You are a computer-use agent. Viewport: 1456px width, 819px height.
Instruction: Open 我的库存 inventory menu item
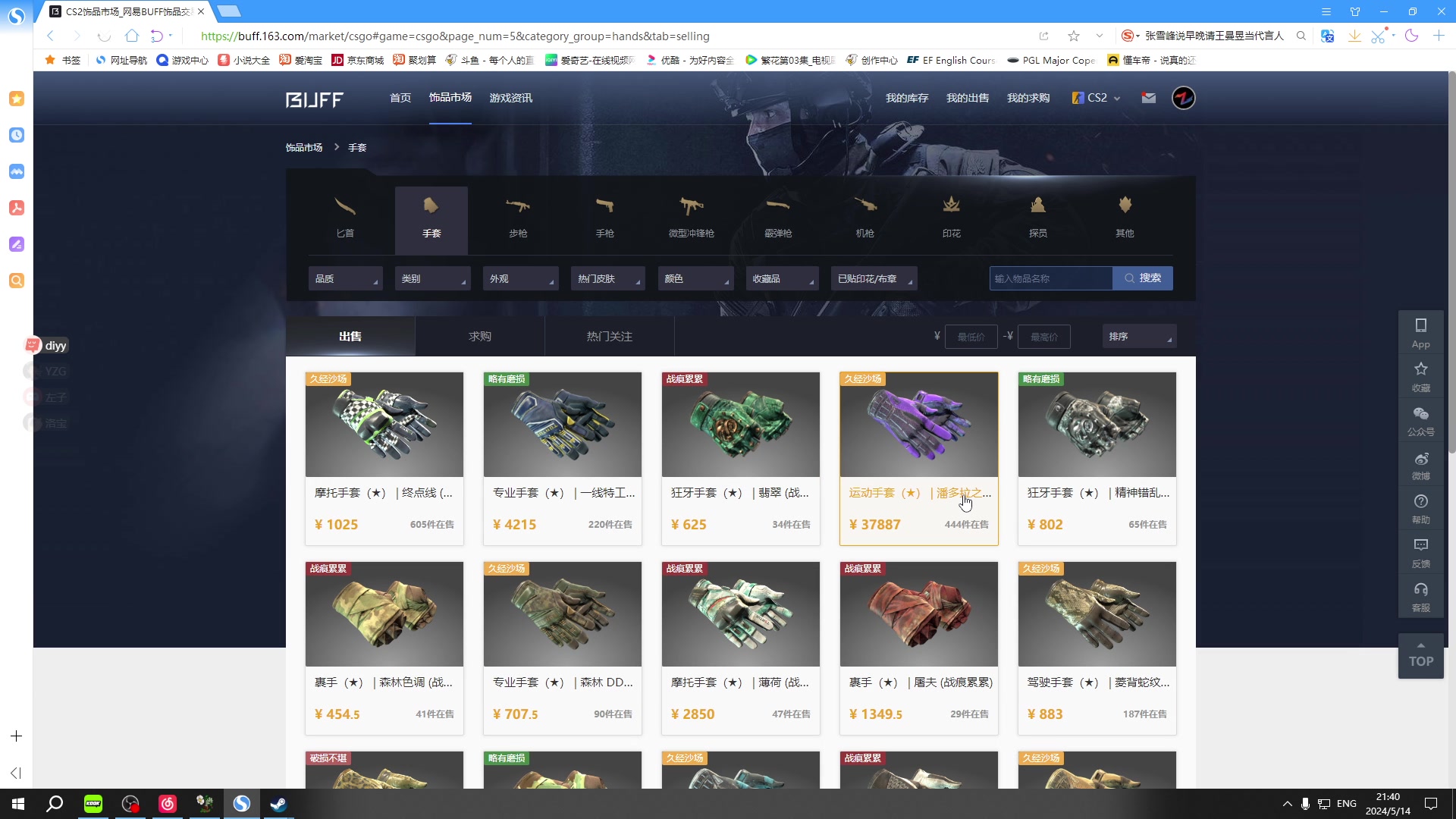[906, 98]
